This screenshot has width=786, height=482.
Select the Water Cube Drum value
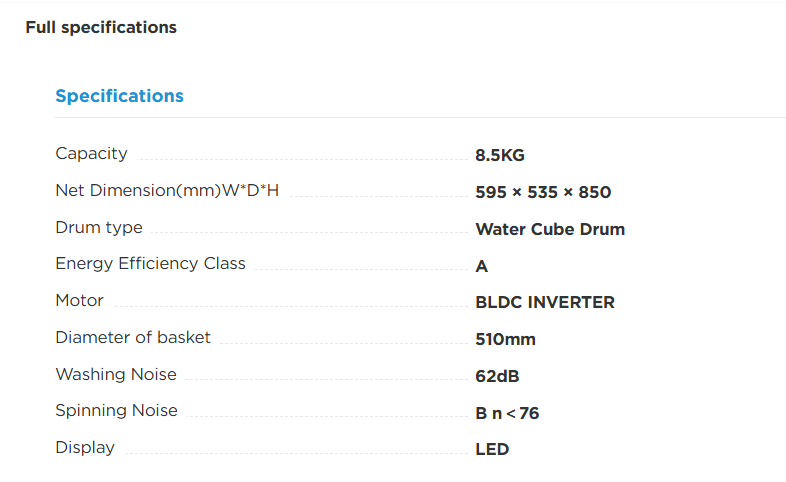(x=550, y=229)
